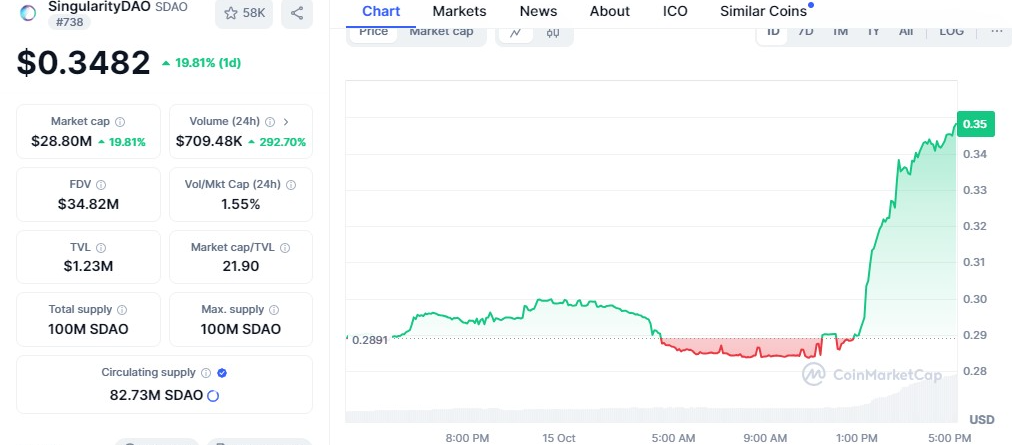The width and height of the screenshot is (1012, 445).
Task: Toggle chart to Market cap view
Action: coord(441,32)
